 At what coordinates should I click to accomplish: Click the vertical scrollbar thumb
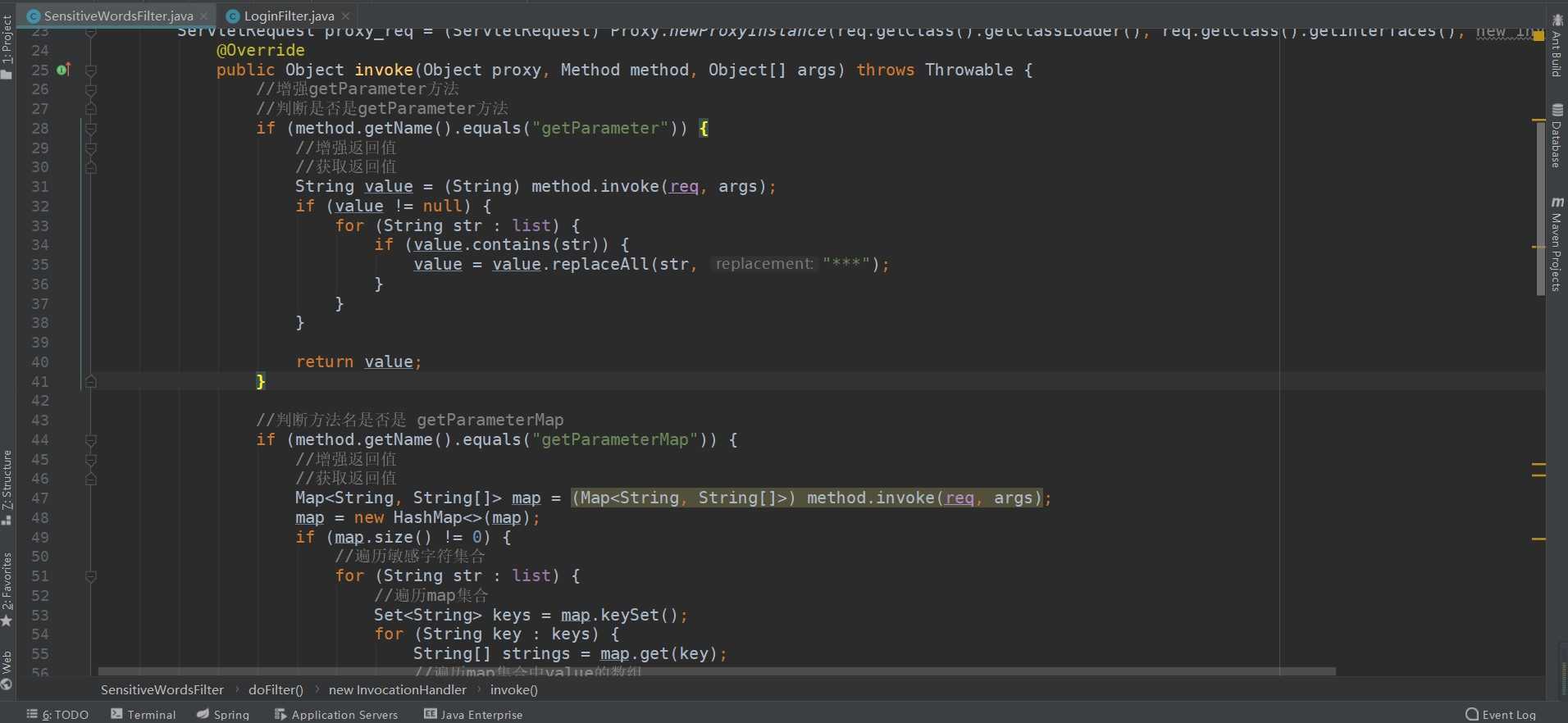pos(1540,207)
